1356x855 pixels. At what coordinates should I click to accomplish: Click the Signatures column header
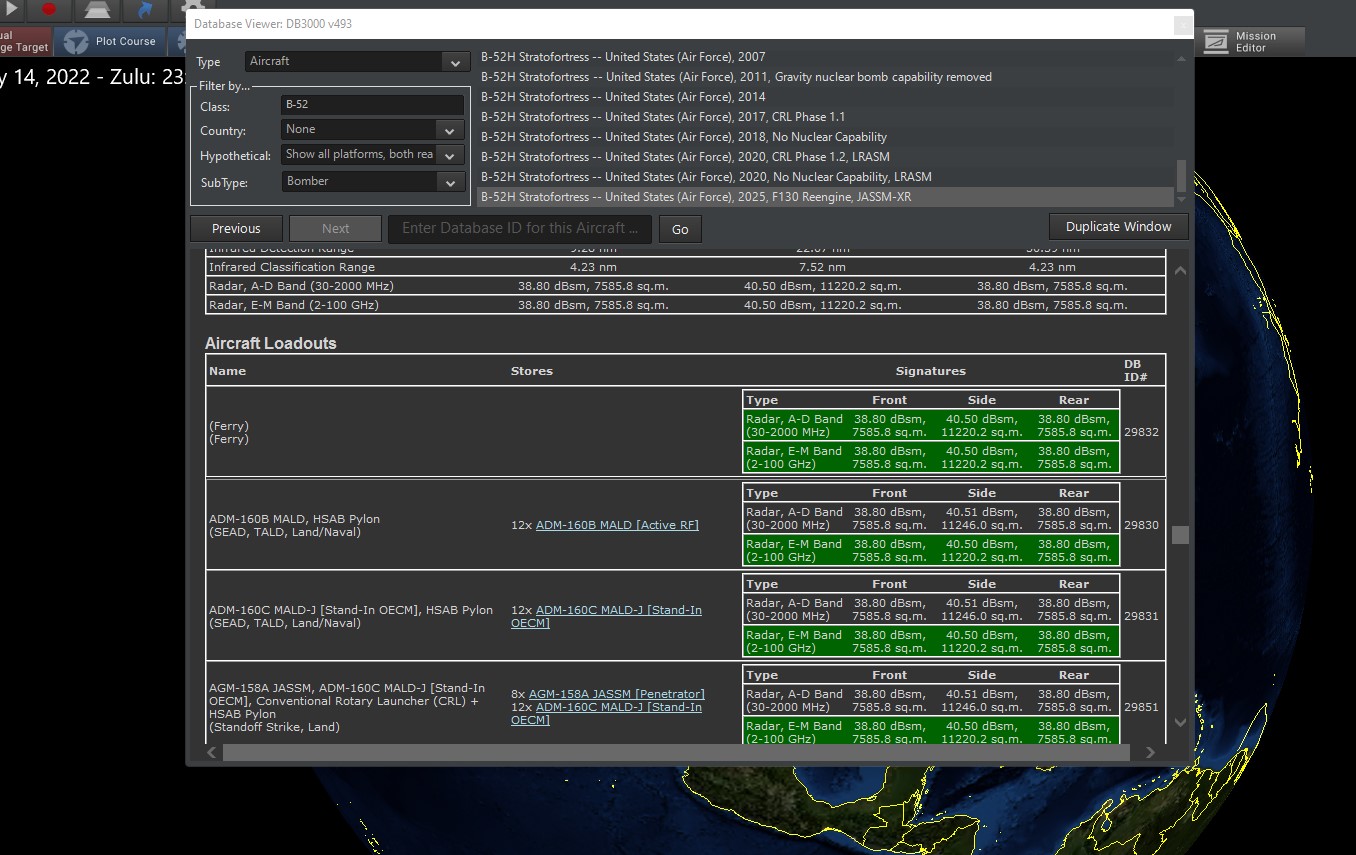coord(931,371)
